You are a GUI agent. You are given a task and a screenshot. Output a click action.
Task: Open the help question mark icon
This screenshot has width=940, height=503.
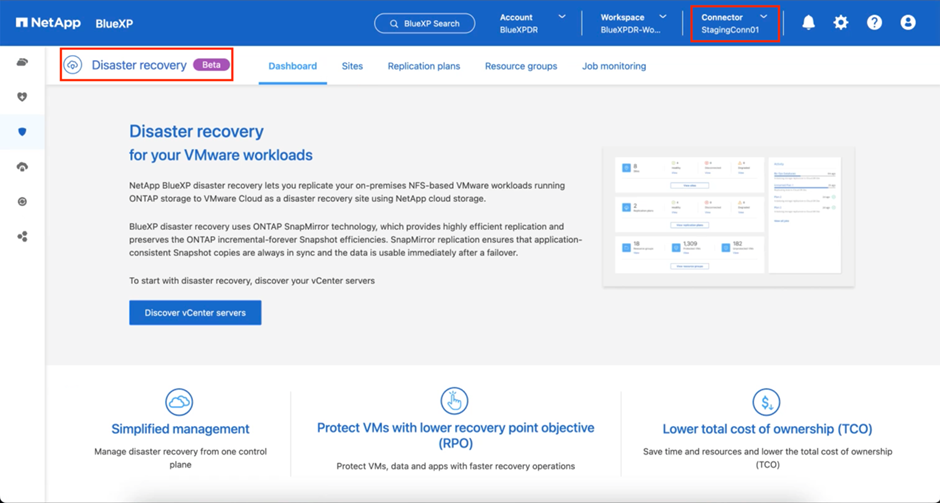[875, 23]
